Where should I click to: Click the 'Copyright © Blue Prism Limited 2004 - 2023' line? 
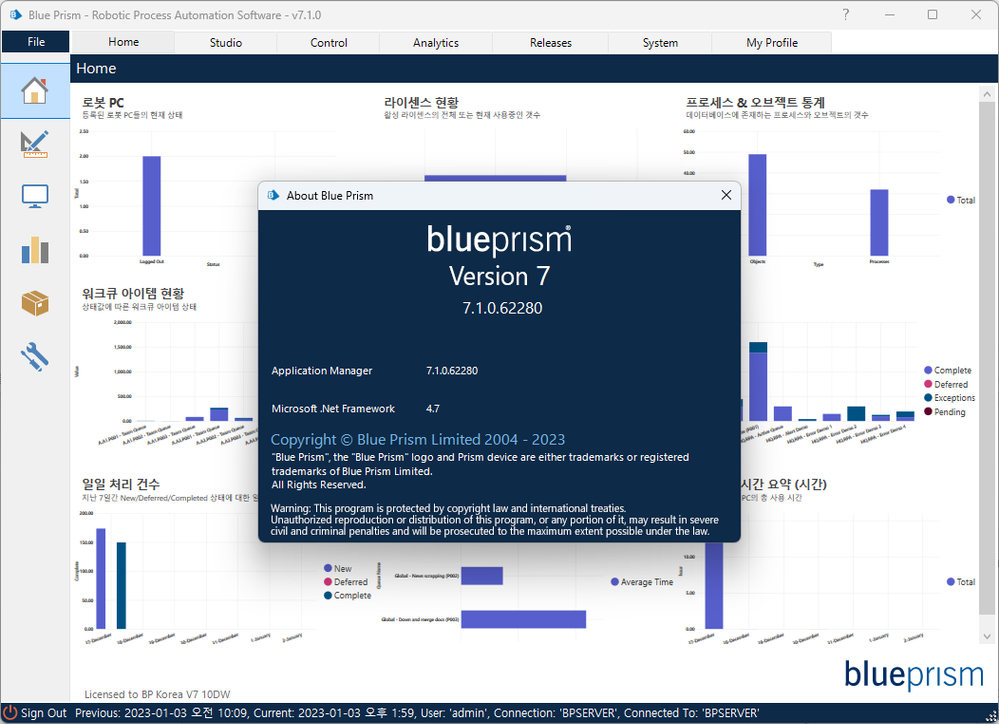point(418,439)
